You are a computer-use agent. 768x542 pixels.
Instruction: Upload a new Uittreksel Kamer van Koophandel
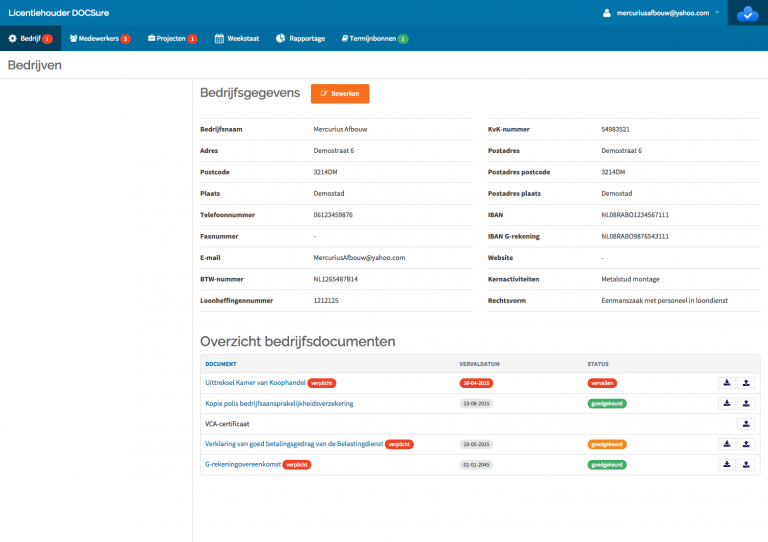point(746,383)
